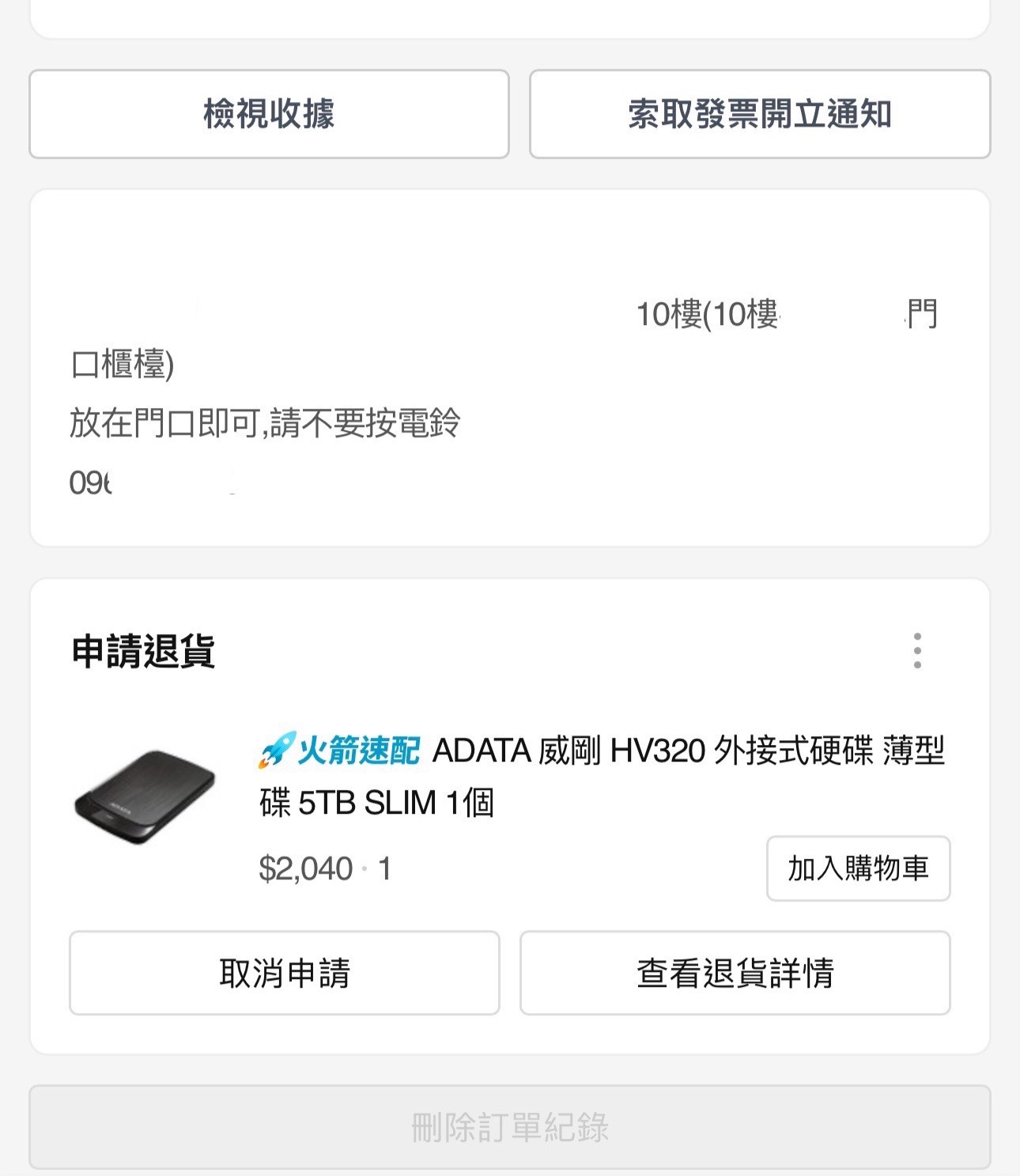1020x1176 pixels.
Task: Open the ADATA hard drive product thumbnail
Action: tap(145, 797)
